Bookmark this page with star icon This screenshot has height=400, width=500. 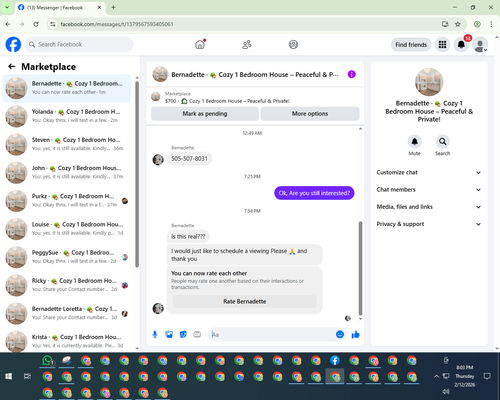[458, 24]
